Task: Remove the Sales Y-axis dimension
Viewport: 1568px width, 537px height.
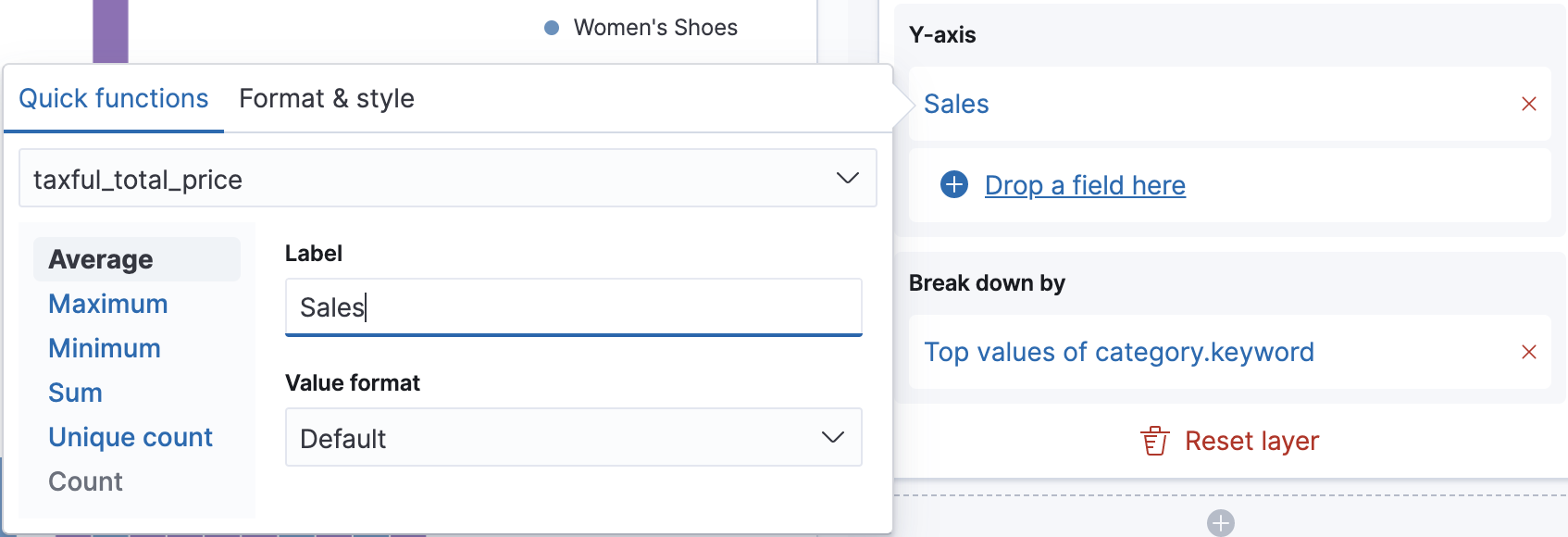Action: click(x=1528, y=104)
